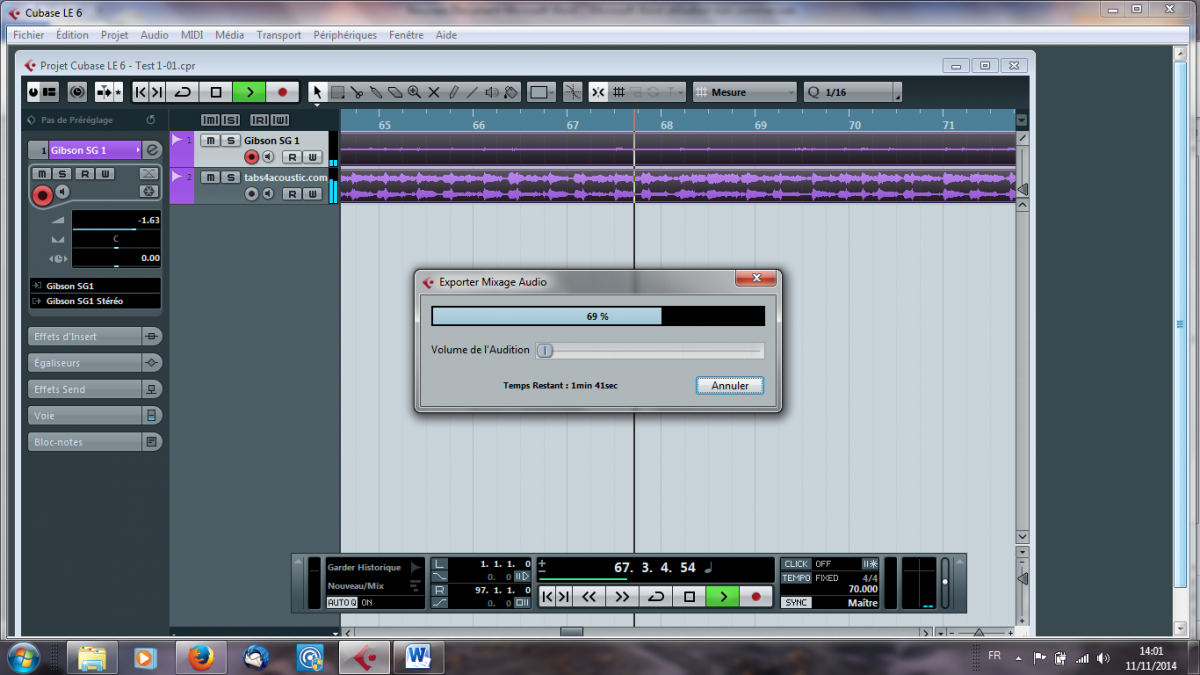Image resolution: width=1200 pixels, height=675 pixels.
Task: Click toolbar Play button in project window
Action: [249, 92]
